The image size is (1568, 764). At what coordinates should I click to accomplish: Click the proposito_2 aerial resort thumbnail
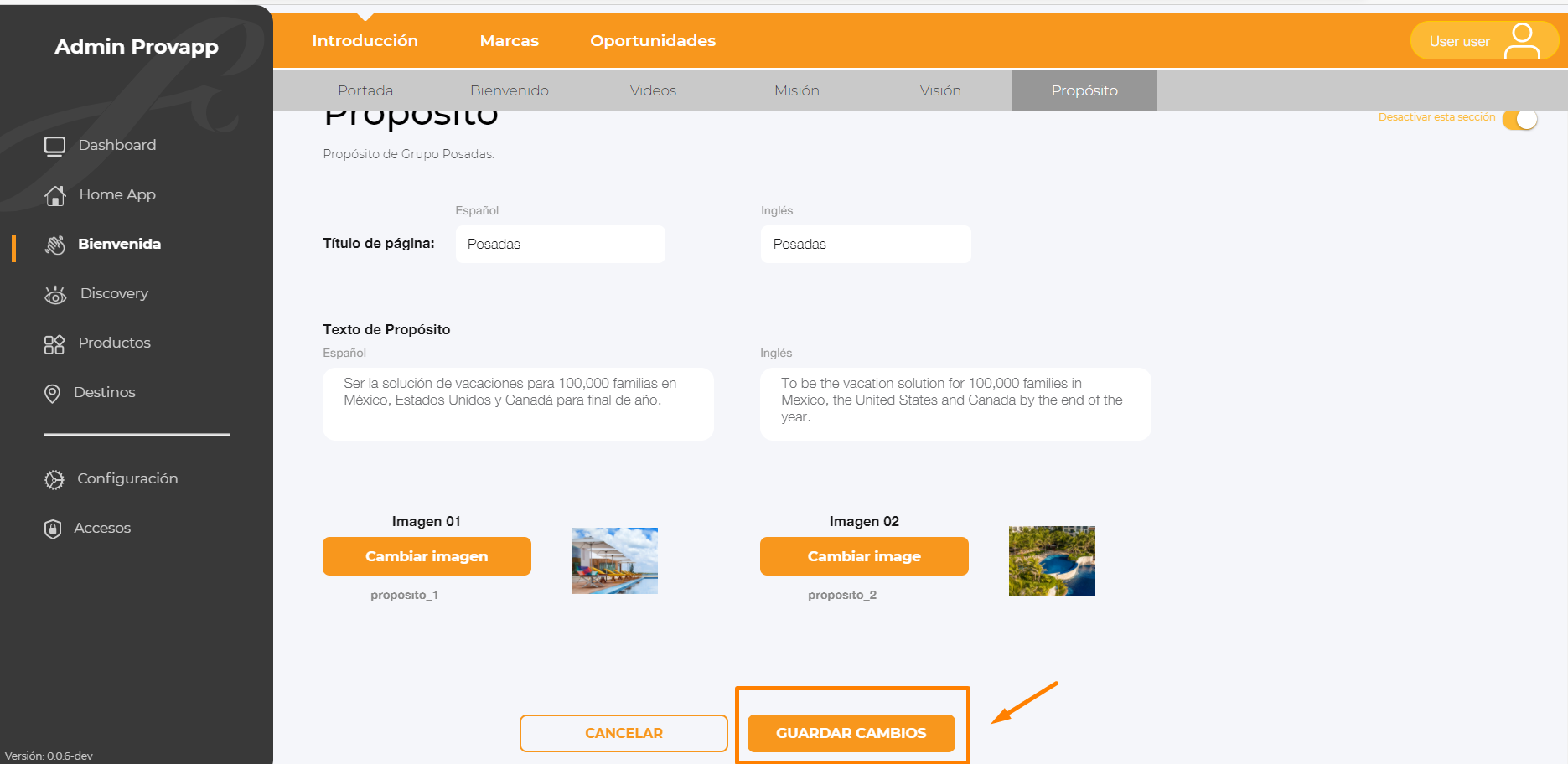[x=1052, y=560]
